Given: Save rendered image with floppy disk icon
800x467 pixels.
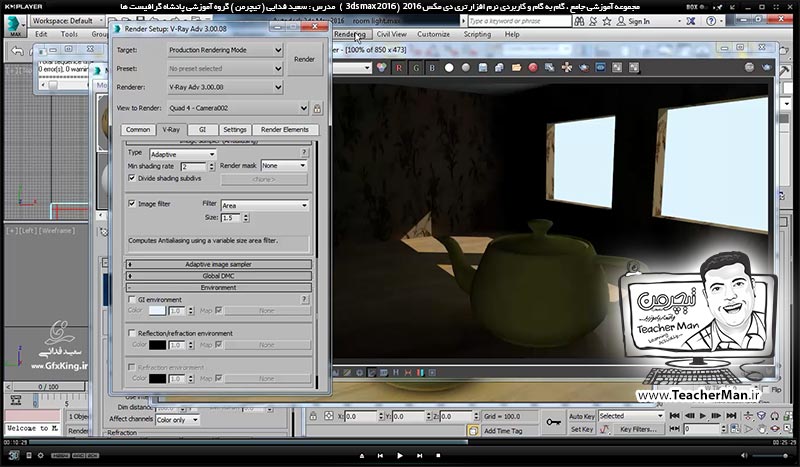Looking at the screenshot, I should [483, 68].
